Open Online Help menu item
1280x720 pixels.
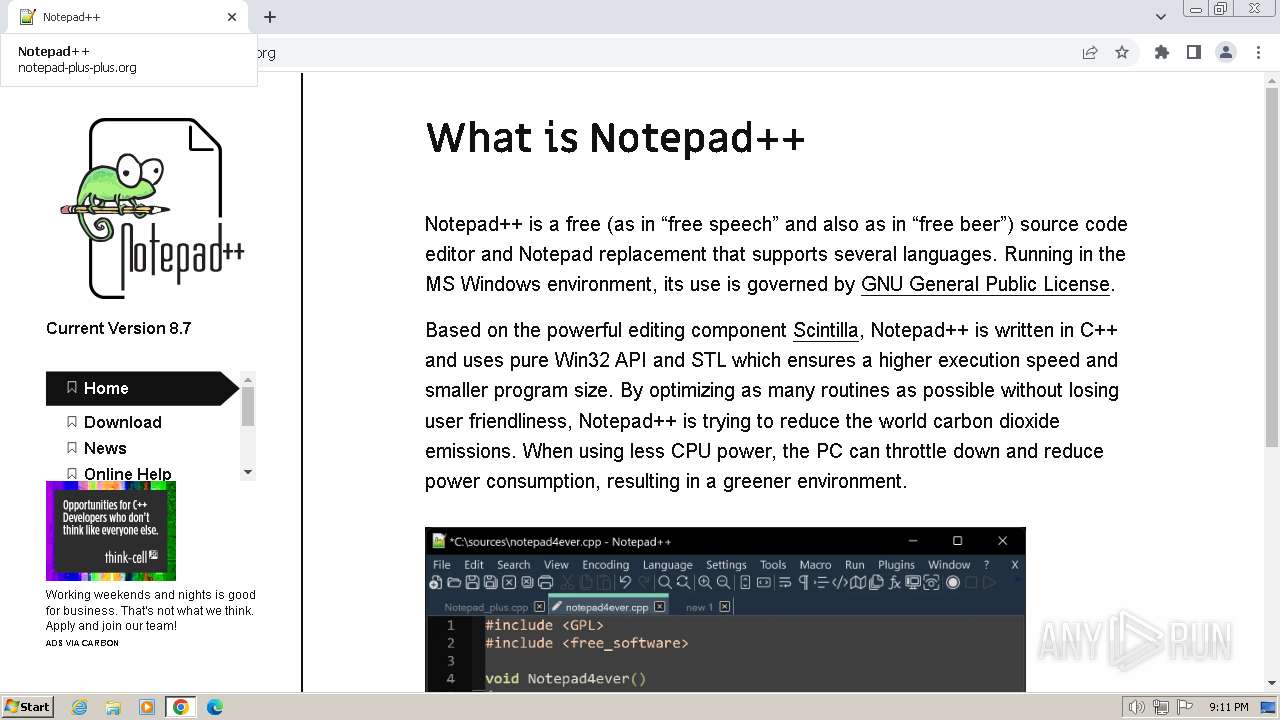(127, 474)
